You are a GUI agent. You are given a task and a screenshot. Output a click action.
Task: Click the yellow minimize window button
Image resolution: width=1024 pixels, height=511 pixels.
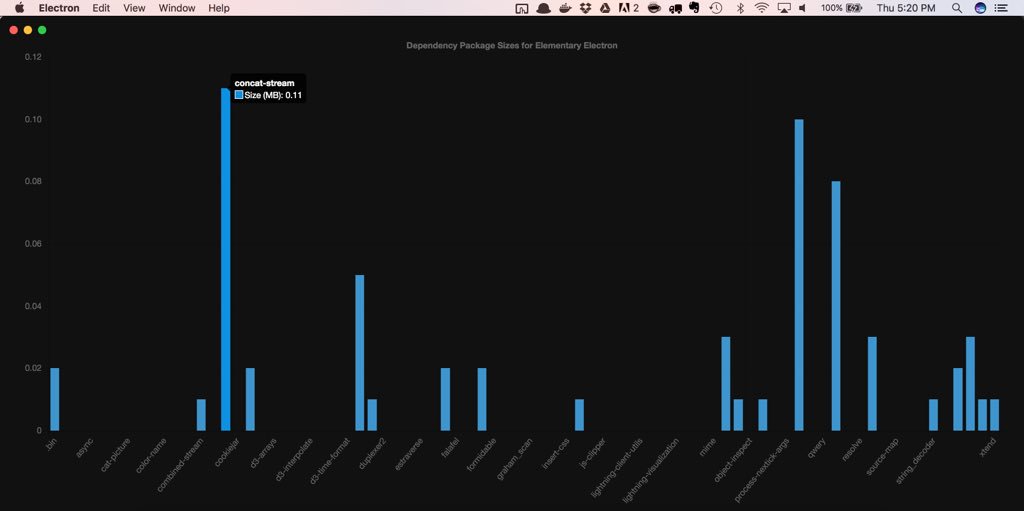[27, 30]
